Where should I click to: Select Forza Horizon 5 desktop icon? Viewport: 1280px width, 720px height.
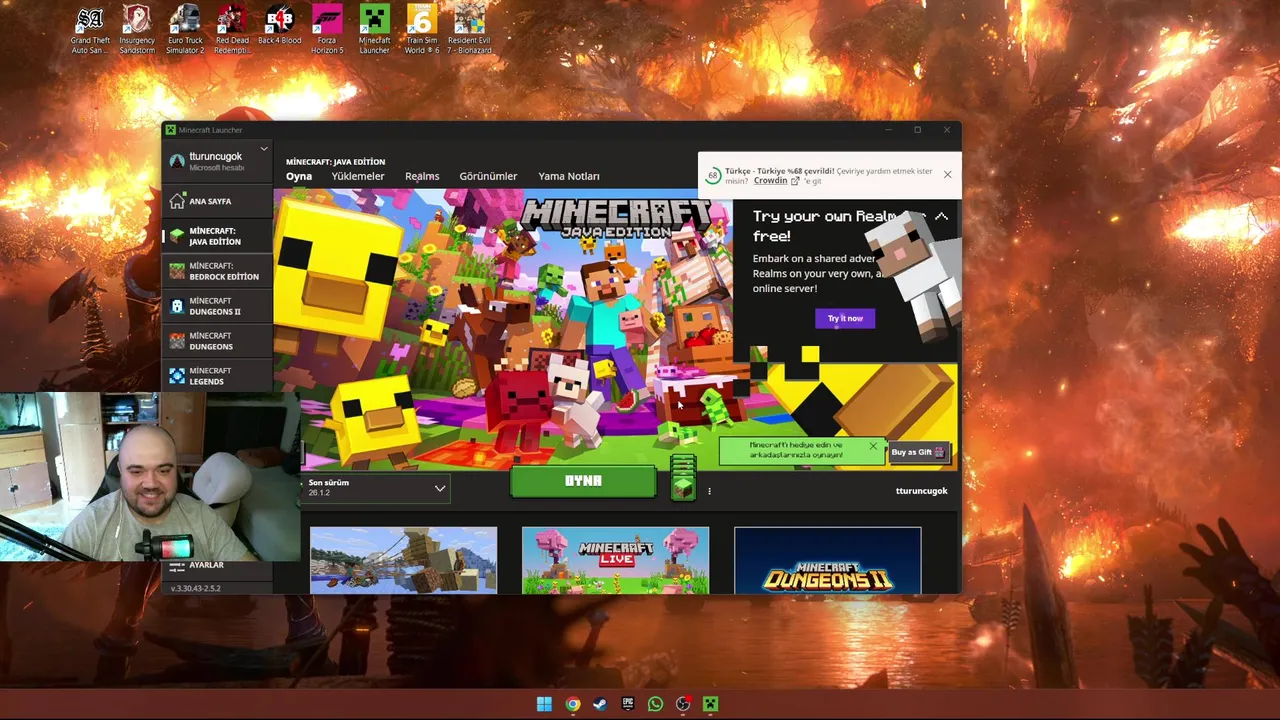click(327, 30)
